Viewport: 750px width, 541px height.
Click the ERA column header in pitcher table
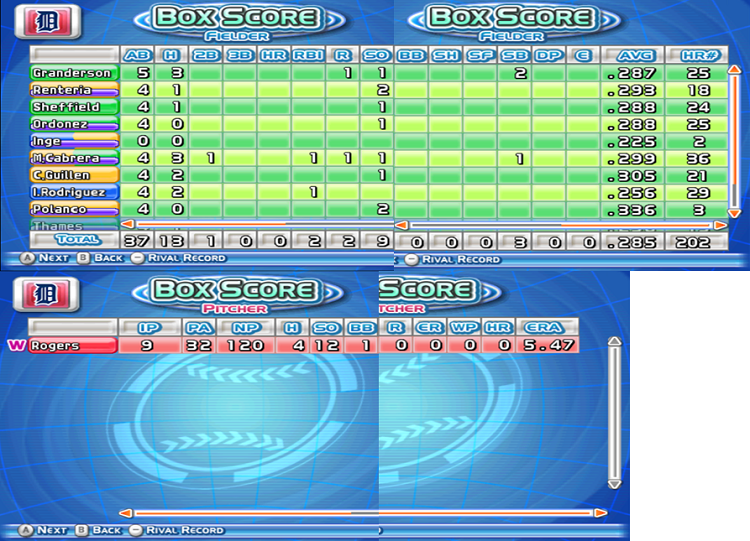tap(547, 328)
